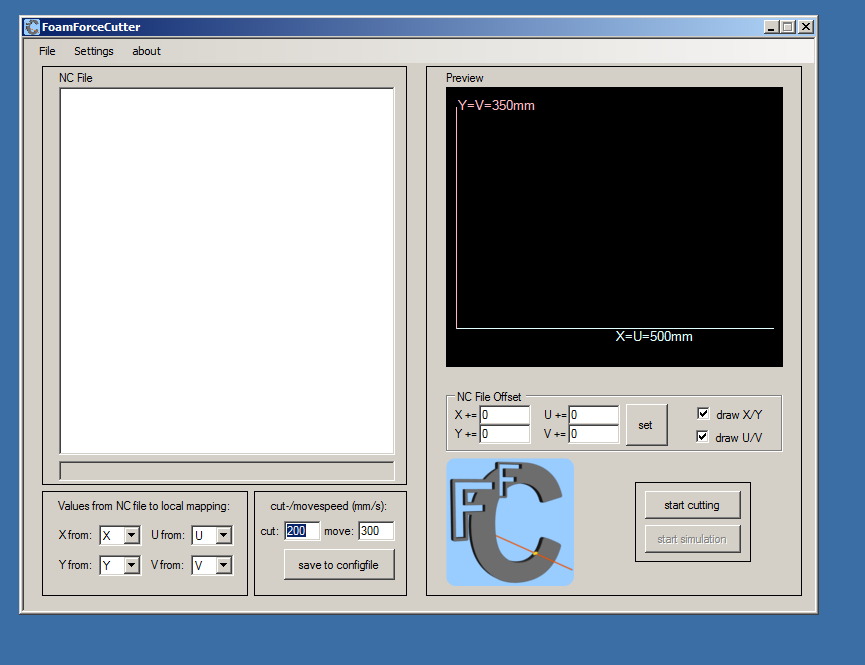The image size is (865, 665).
Task: Focus the V += offset field
Action: pos(594,434)
